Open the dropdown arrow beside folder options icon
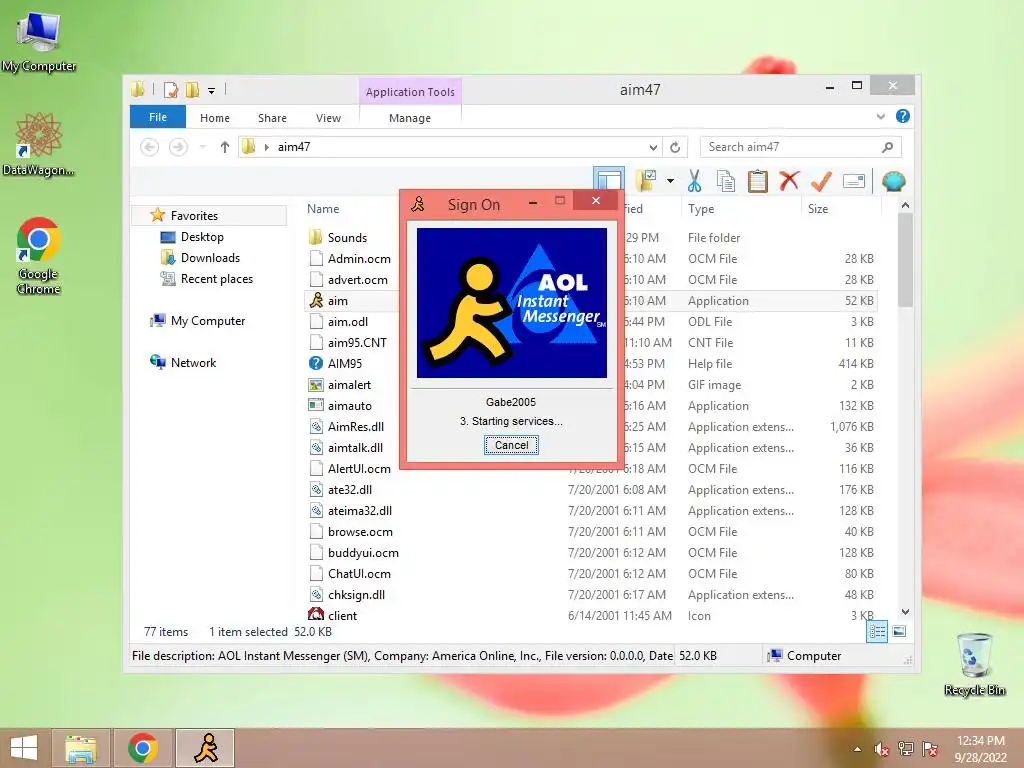Image resolution: width=1024 pixels, height=768 pixels. pos(671,181)
